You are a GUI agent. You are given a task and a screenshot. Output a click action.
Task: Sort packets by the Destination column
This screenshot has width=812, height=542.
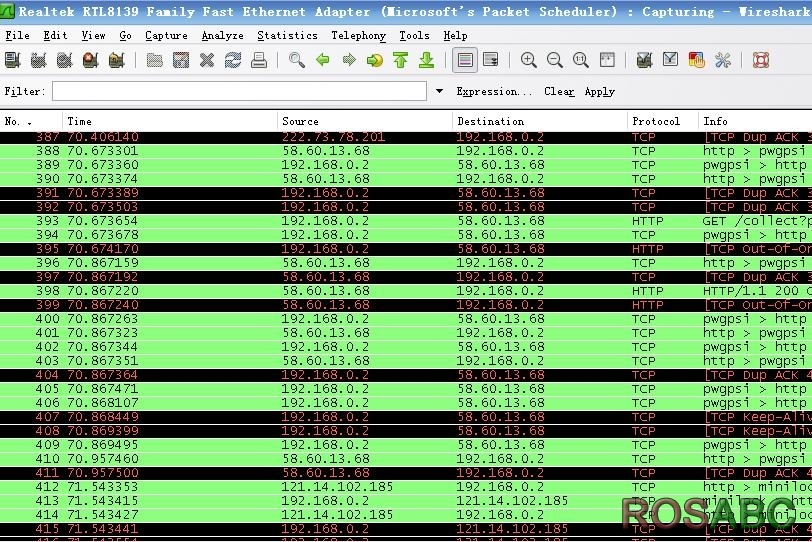click(x=540, y=121)
